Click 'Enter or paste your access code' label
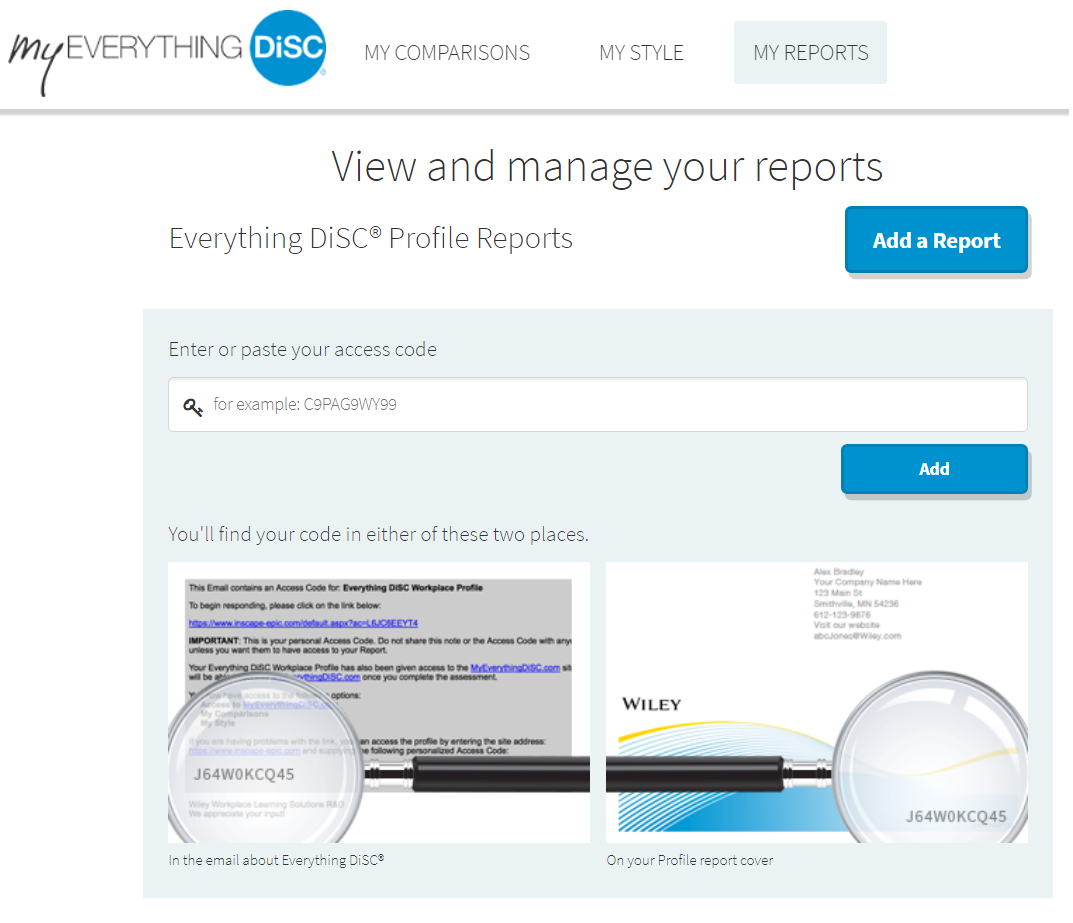 pos(302,350)
